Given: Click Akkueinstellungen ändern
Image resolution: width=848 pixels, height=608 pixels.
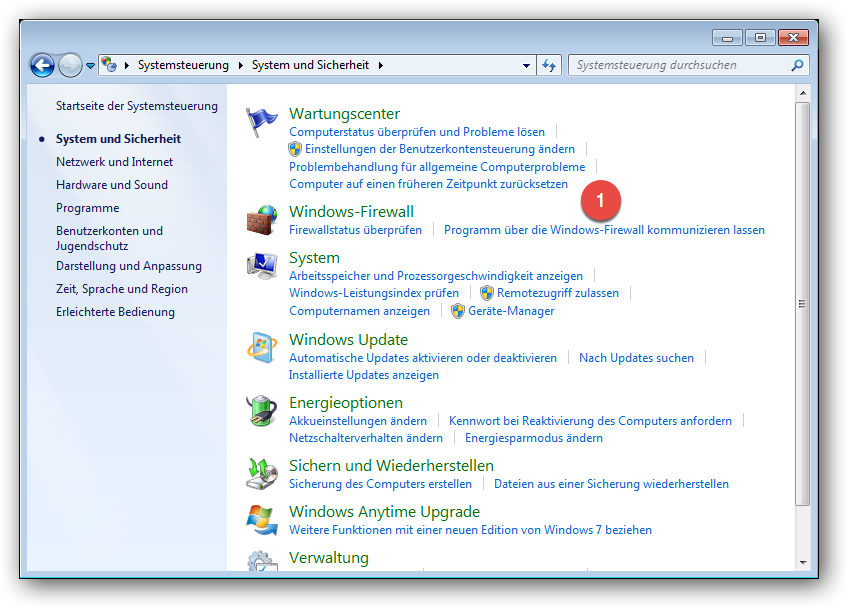Looking at the screenshot, I should tap(358, 421).
